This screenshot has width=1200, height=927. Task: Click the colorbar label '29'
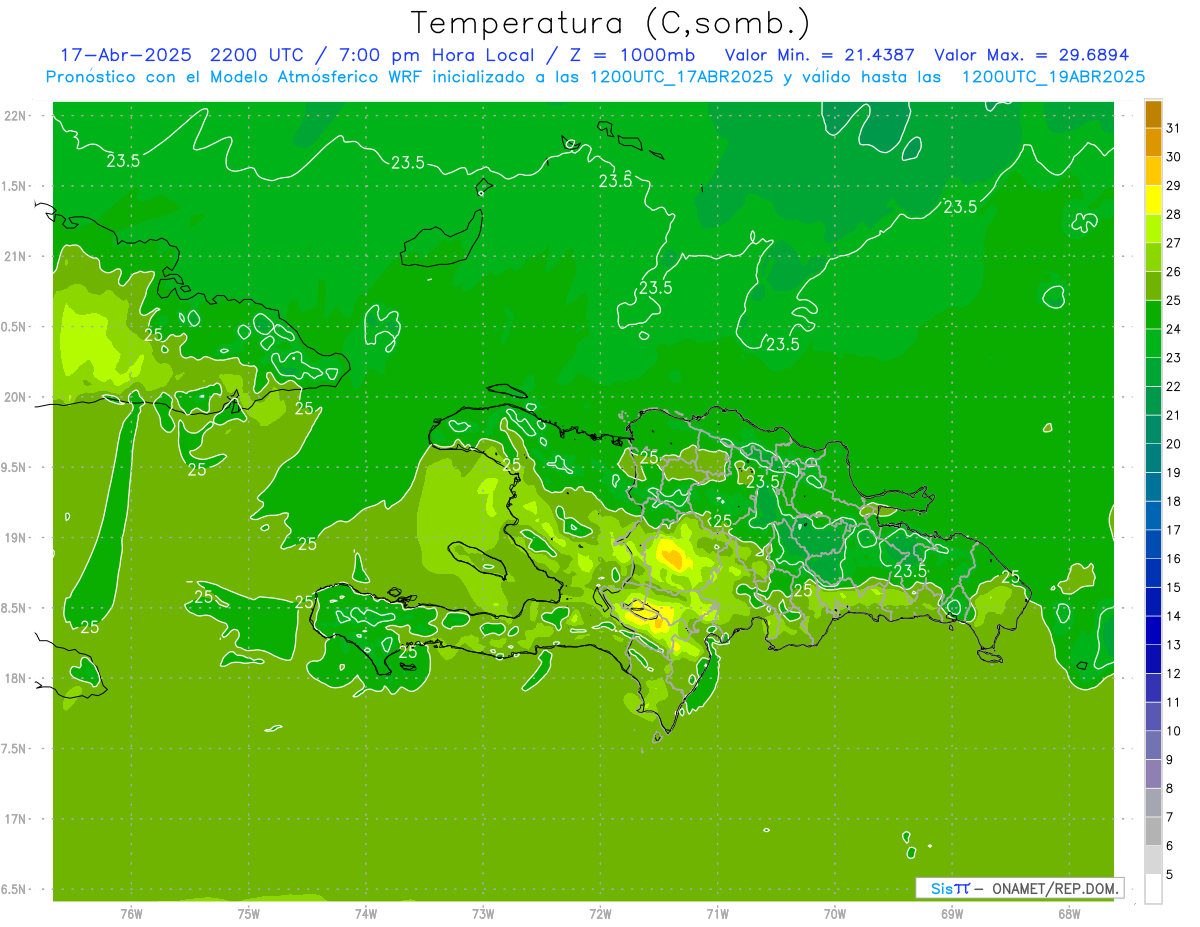click(1174, 185)
